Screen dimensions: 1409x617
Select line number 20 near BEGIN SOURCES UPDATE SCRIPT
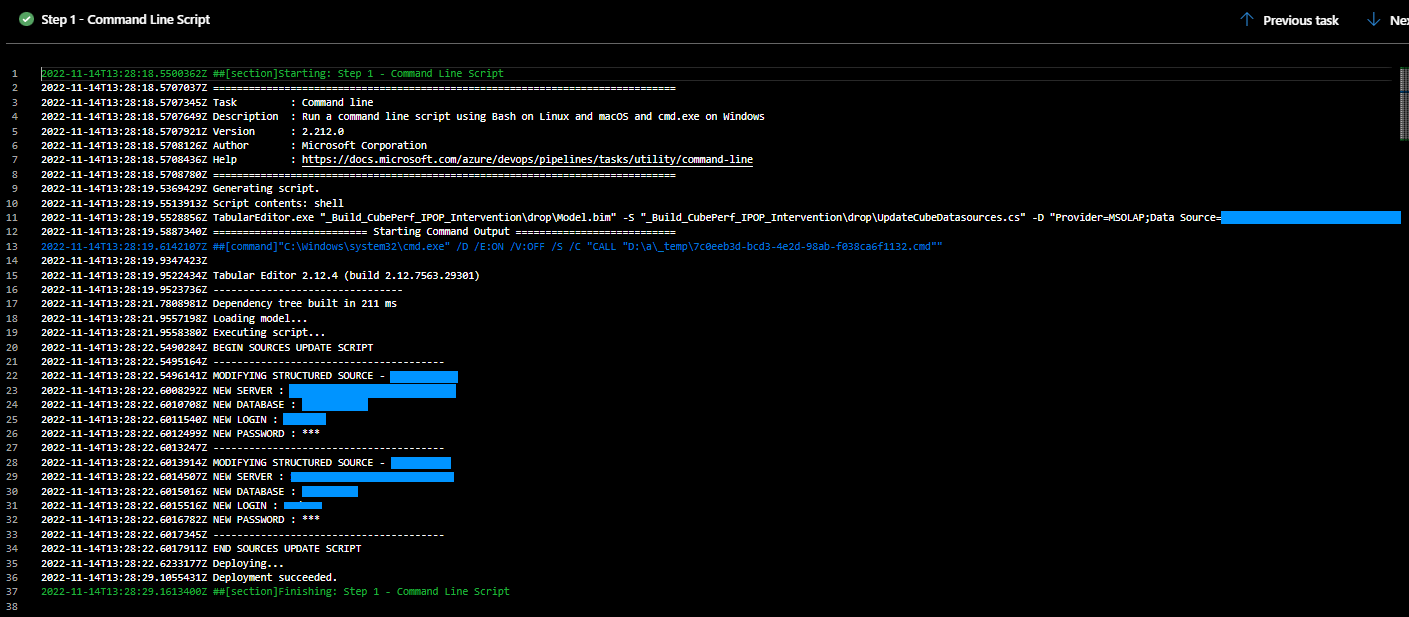click(x=14, y=347)
